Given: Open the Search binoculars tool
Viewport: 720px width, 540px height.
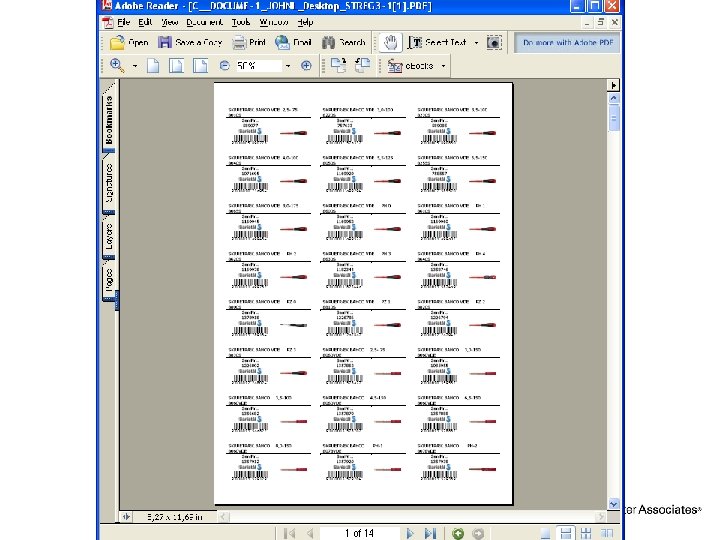Looking at the screenshot, I should (x=343, y=43).
